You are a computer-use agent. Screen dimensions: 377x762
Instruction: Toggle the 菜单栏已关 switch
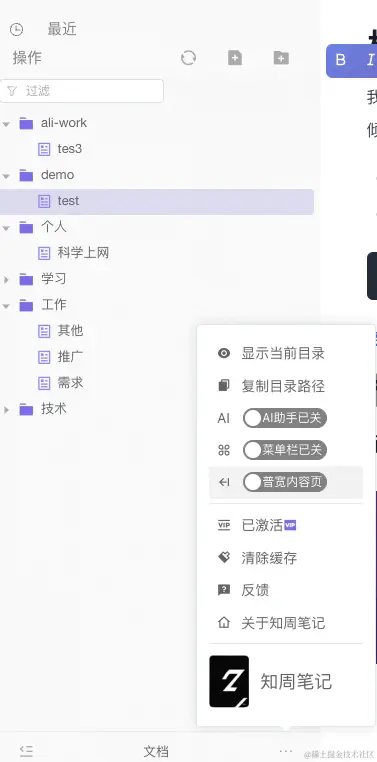[285, 450]
